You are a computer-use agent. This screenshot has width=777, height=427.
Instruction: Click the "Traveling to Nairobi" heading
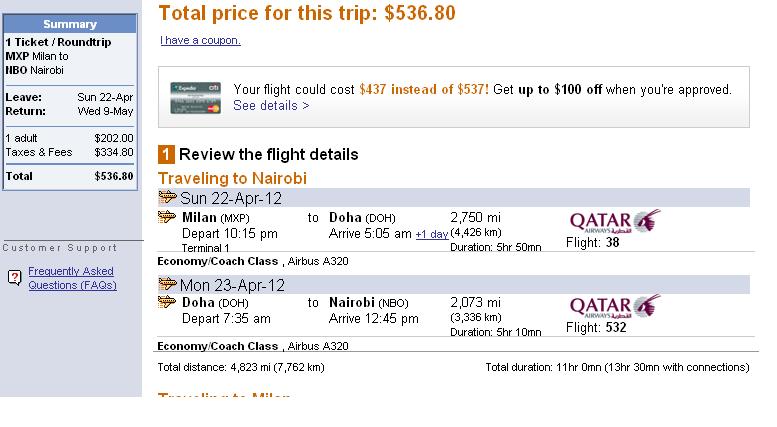232,178
